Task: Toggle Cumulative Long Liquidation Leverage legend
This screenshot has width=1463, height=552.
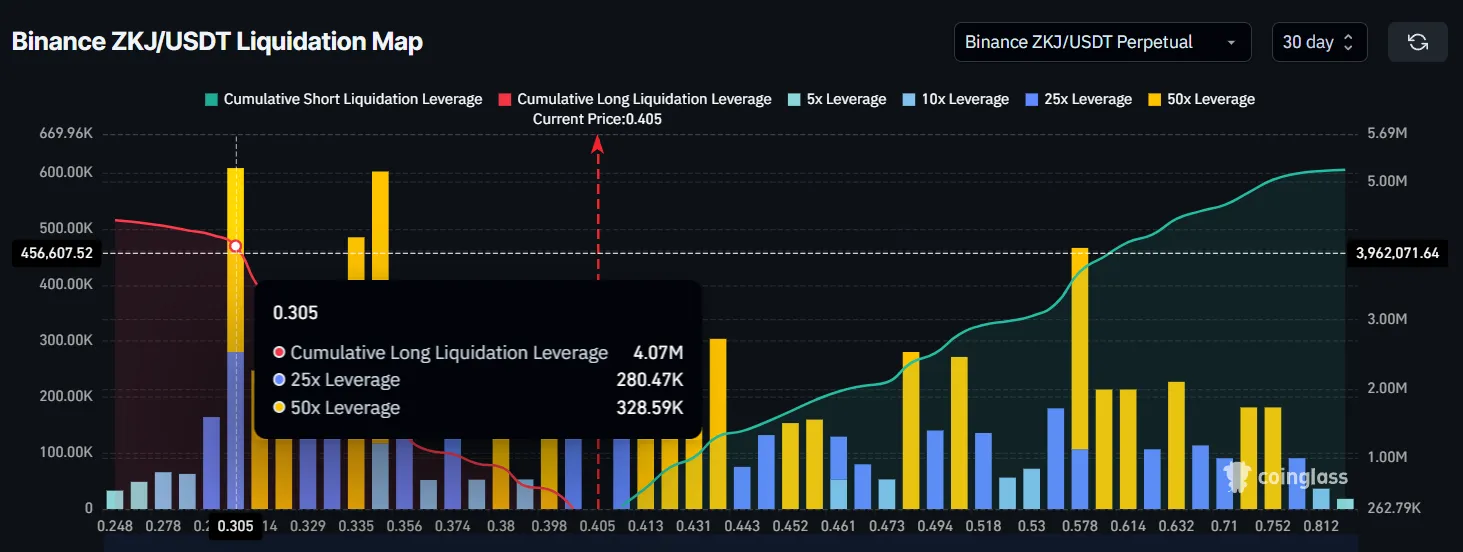Action: [x=635, y=99]
